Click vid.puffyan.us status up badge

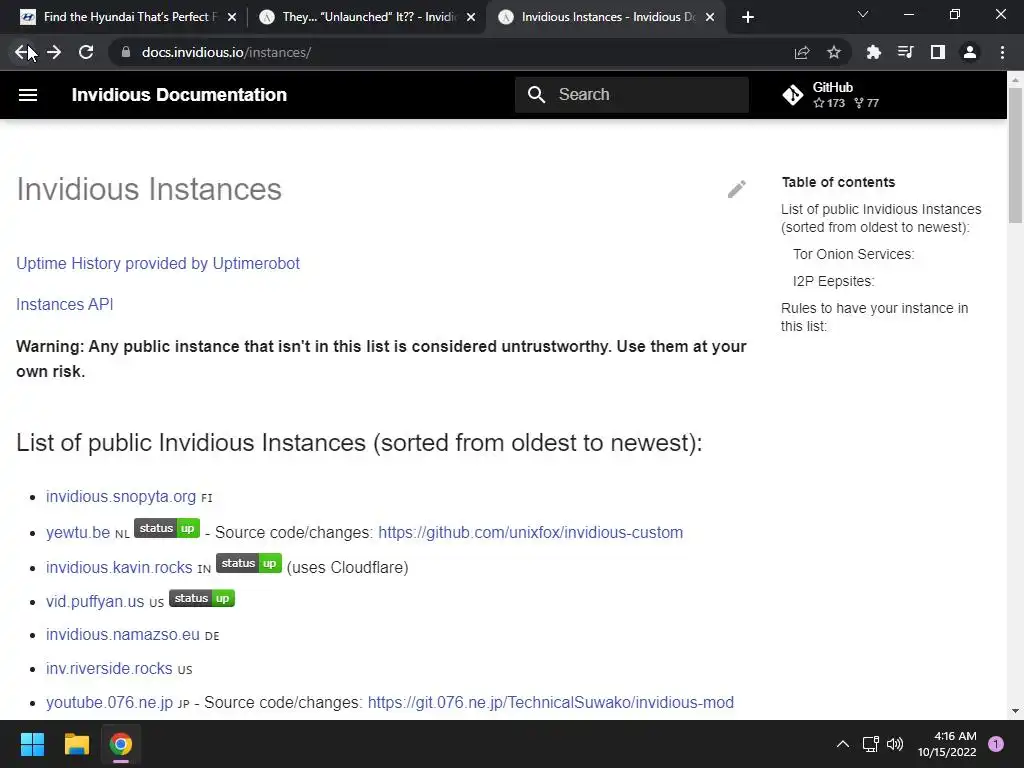click(x=202, y=598)
